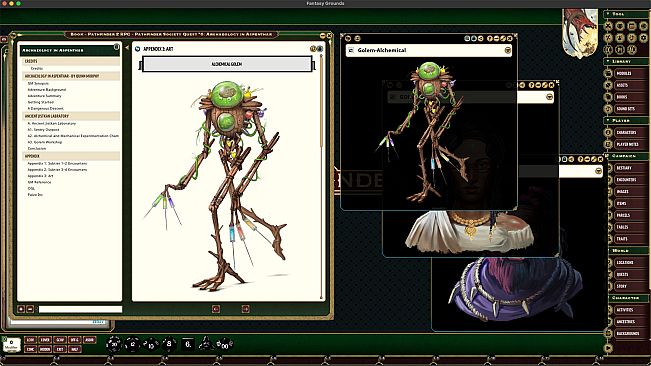Roll the d8 die
This screenshot has height=366, width=651.
click(169, 344)
